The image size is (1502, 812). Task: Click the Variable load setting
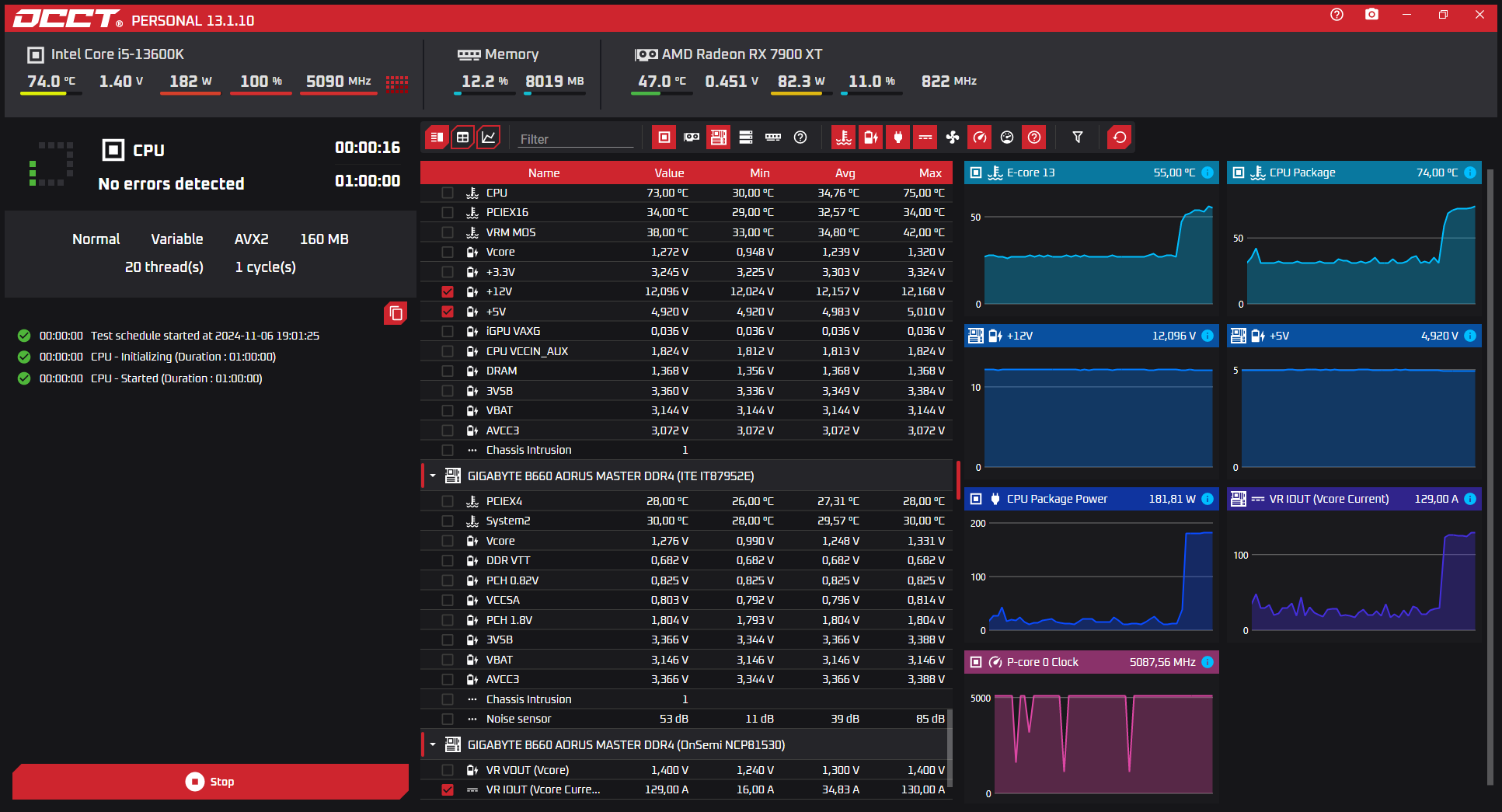[x=177, y=239]
